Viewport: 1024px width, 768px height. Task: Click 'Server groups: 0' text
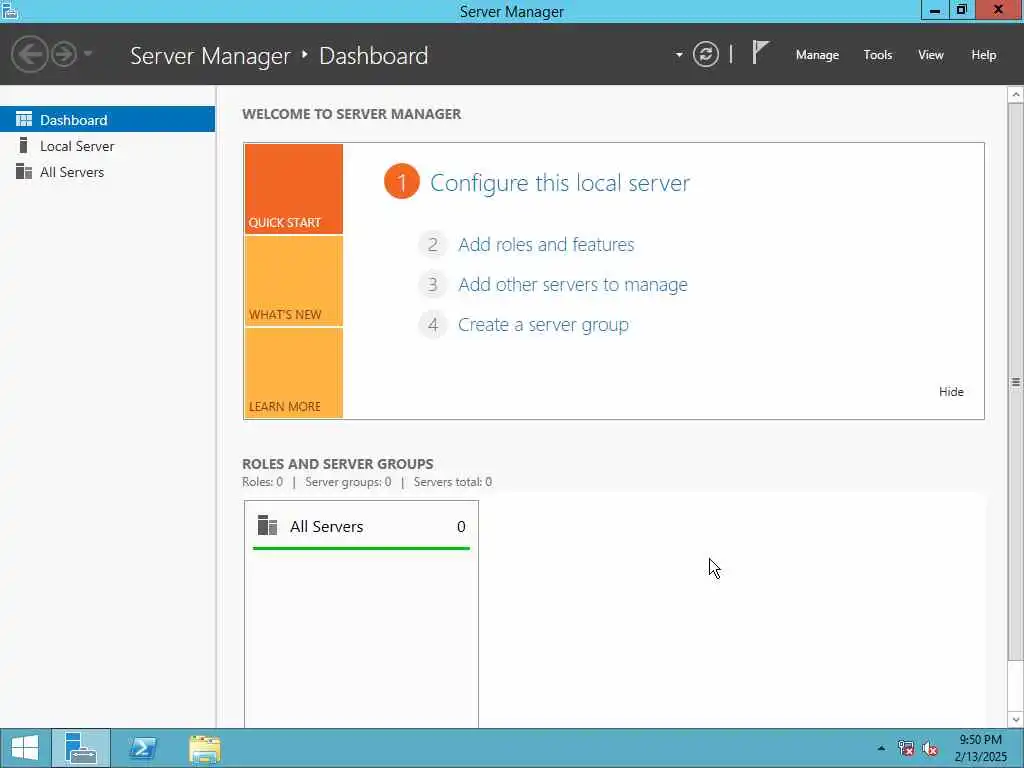348,482
